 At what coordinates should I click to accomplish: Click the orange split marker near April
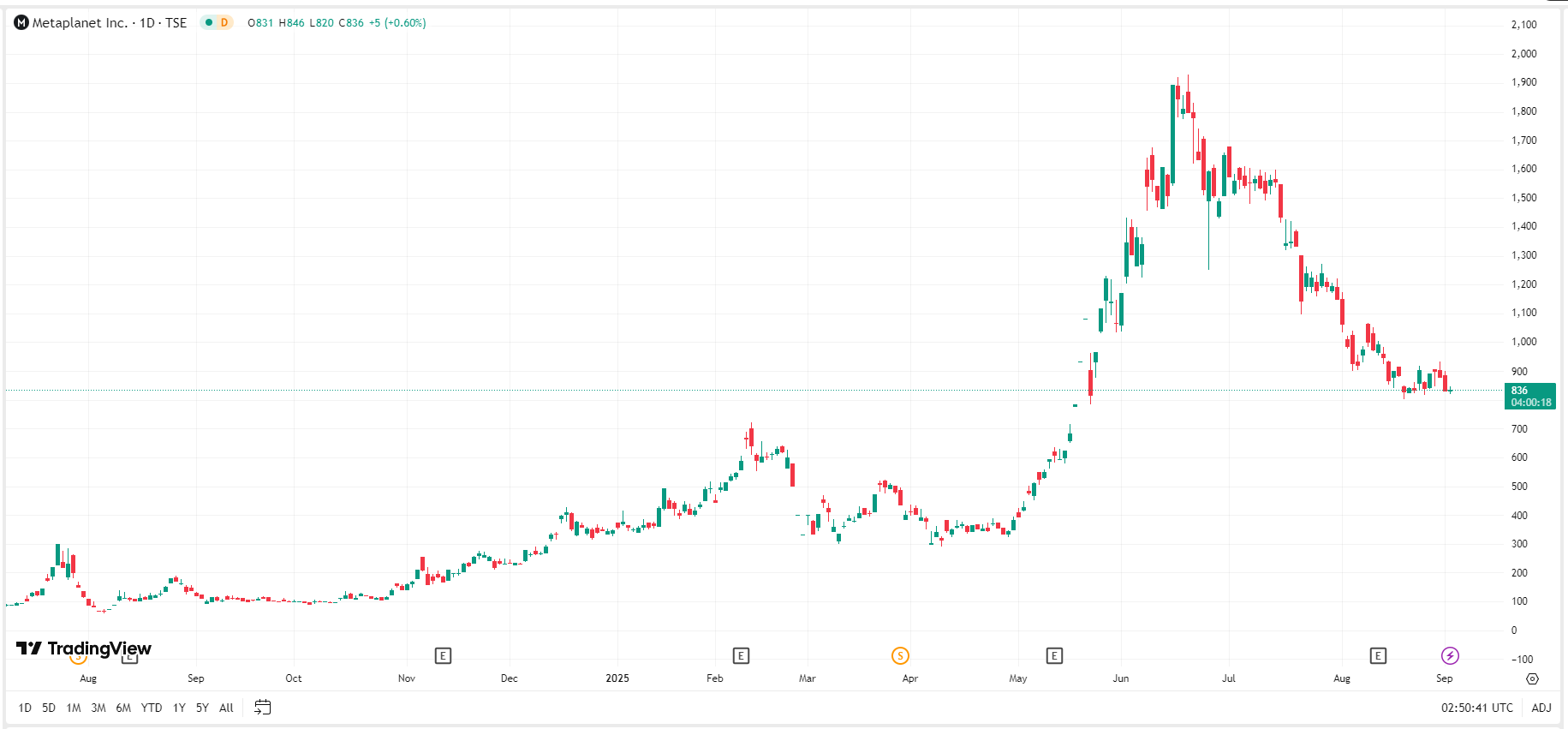[x=900, y=656]
